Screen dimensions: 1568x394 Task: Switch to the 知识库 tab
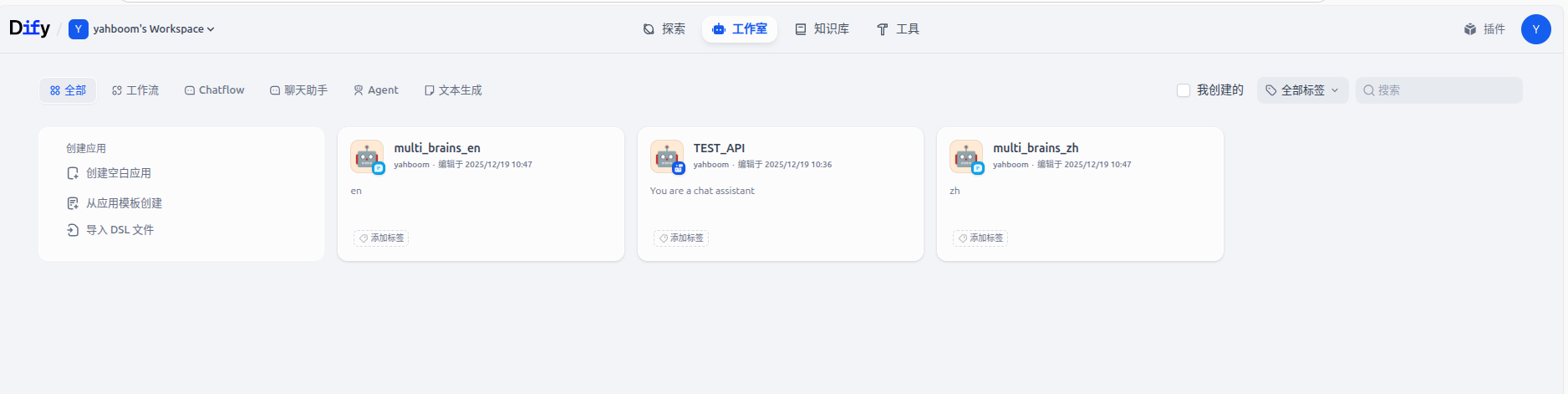(x=822, y=29)
